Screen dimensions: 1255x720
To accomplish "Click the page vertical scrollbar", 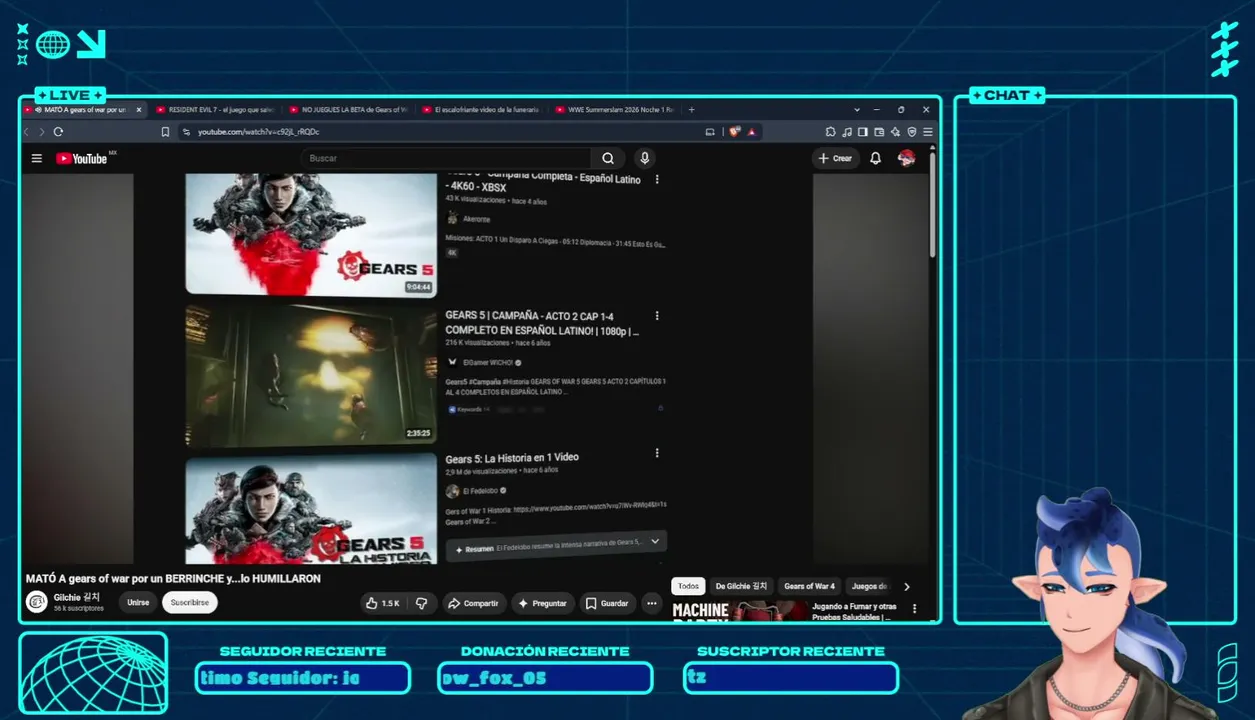I will click(934, 204).
